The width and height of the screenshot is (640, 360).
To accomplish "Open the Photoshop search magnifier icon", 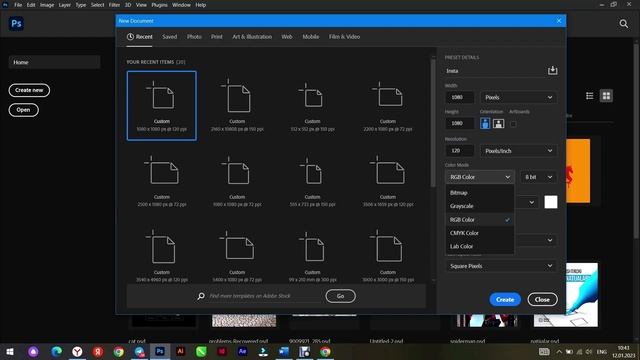I will [x=624, y=24].
